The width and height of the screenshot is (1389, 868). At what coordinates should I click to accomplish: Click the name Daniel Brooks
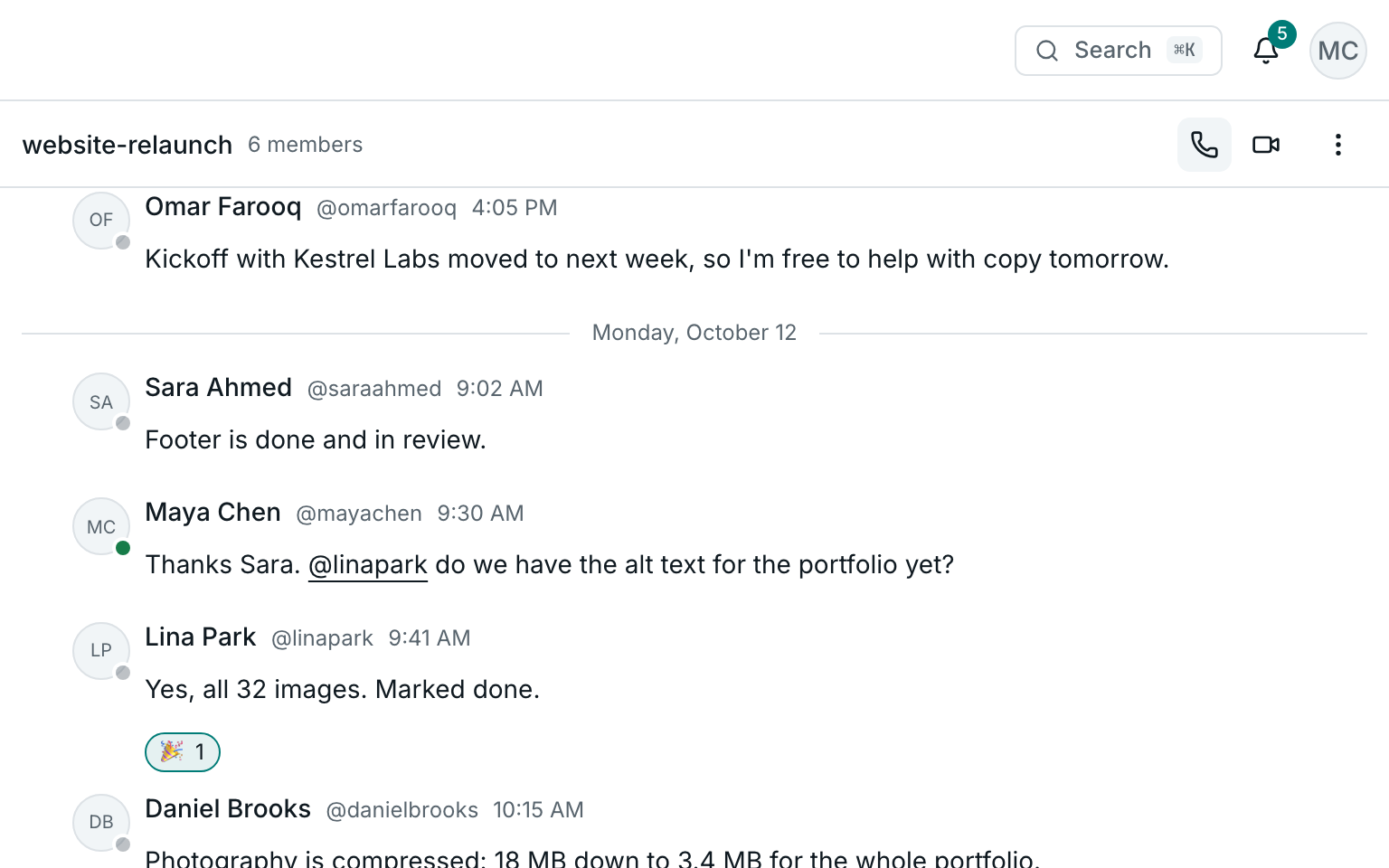228,809
